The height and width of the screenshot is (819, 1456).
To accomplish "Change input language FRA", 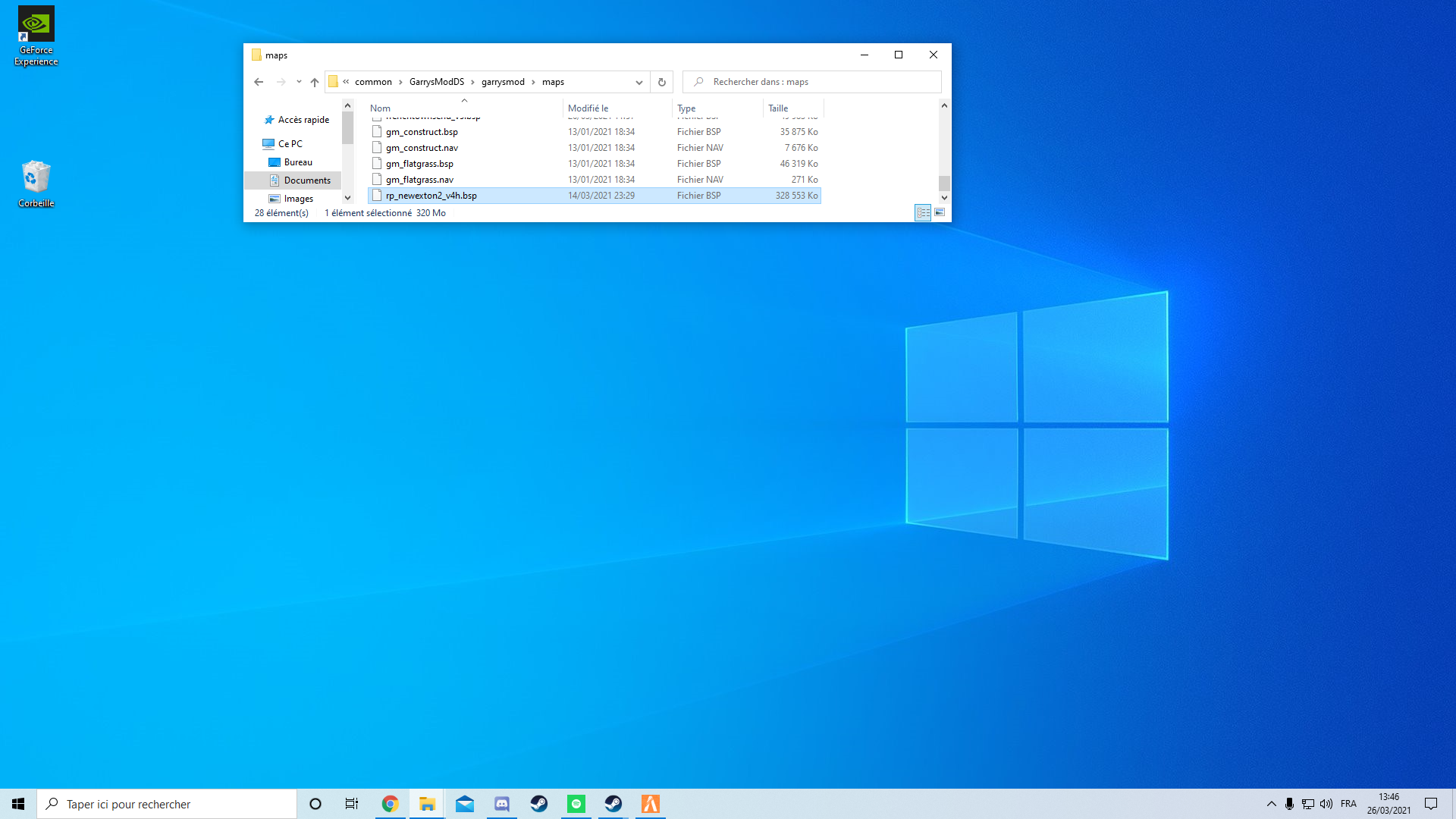I will pos(1348,804).
